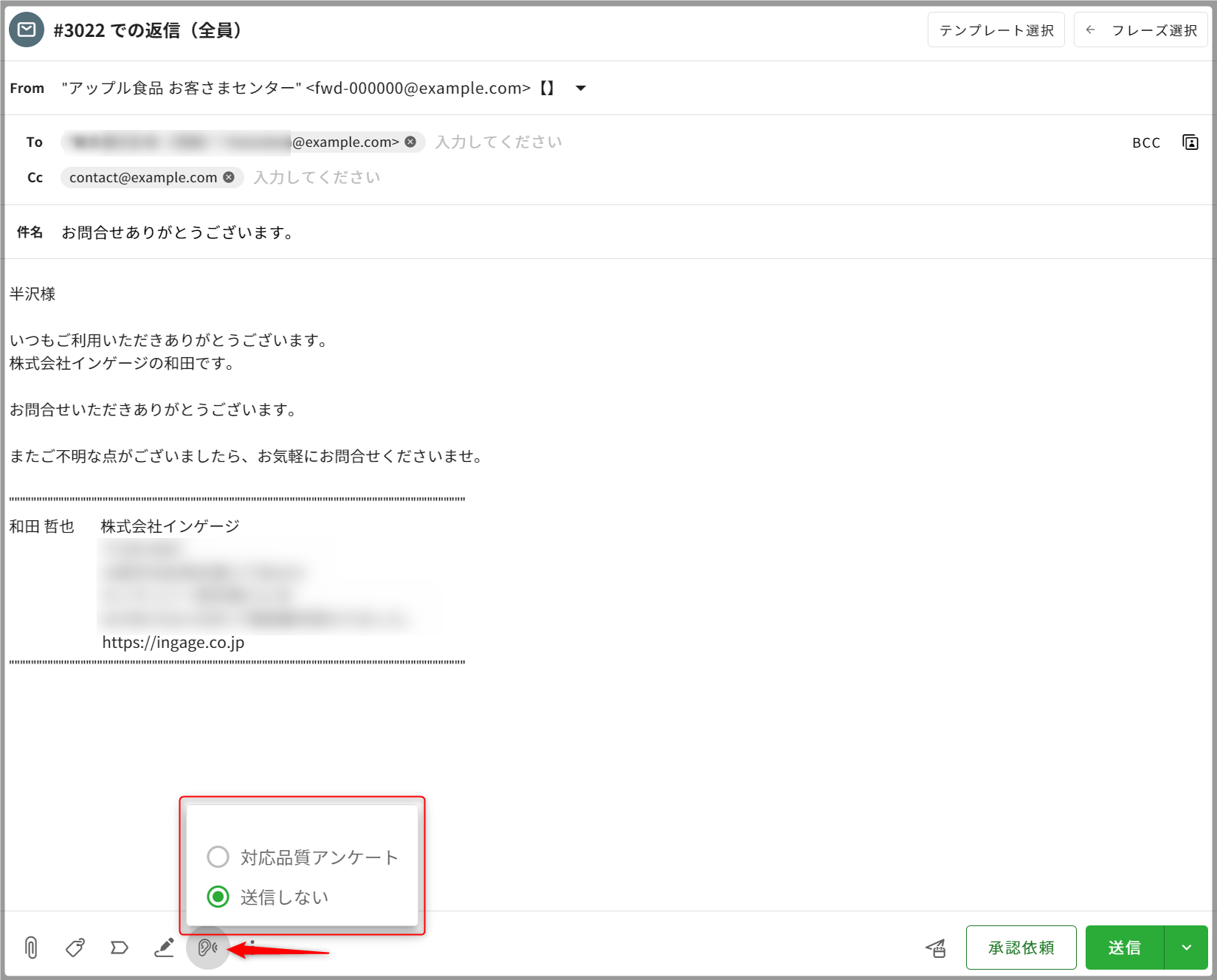Click the Cc address input field
1217x980 pixels.
coord(517,177)
